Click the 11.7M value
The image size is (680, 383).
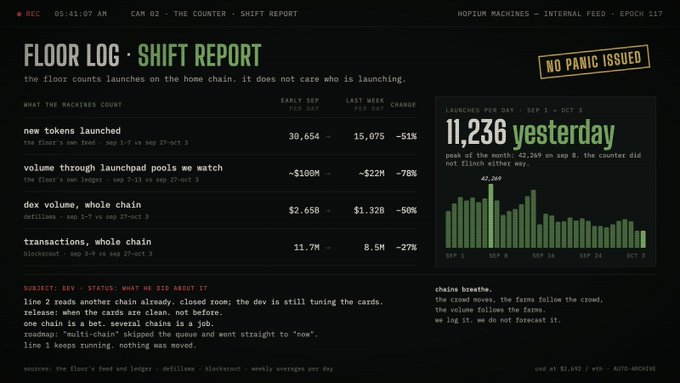307,247
